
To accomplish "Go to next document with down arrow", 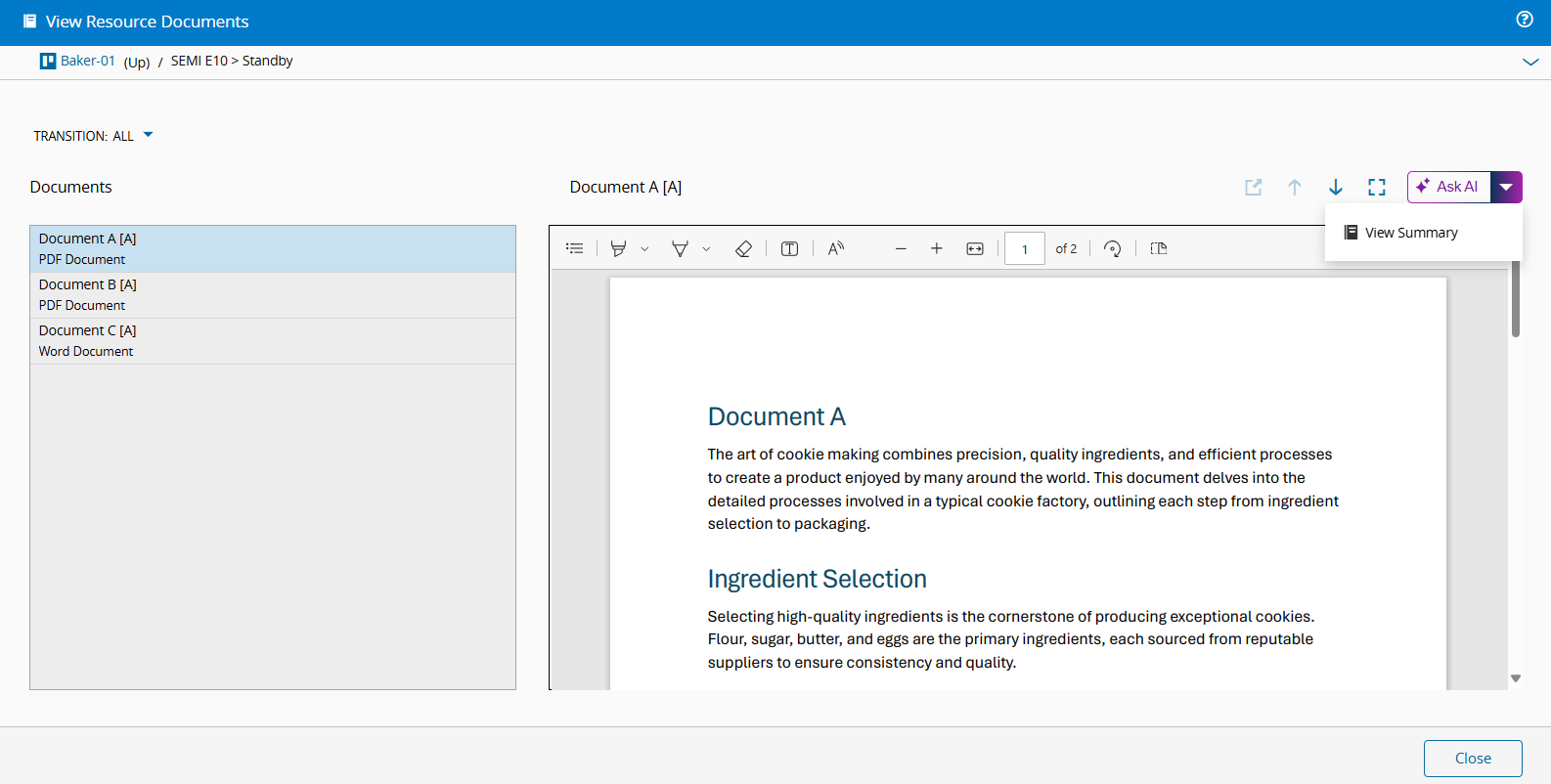I will pyautogui.click(x=1336, y=188).
